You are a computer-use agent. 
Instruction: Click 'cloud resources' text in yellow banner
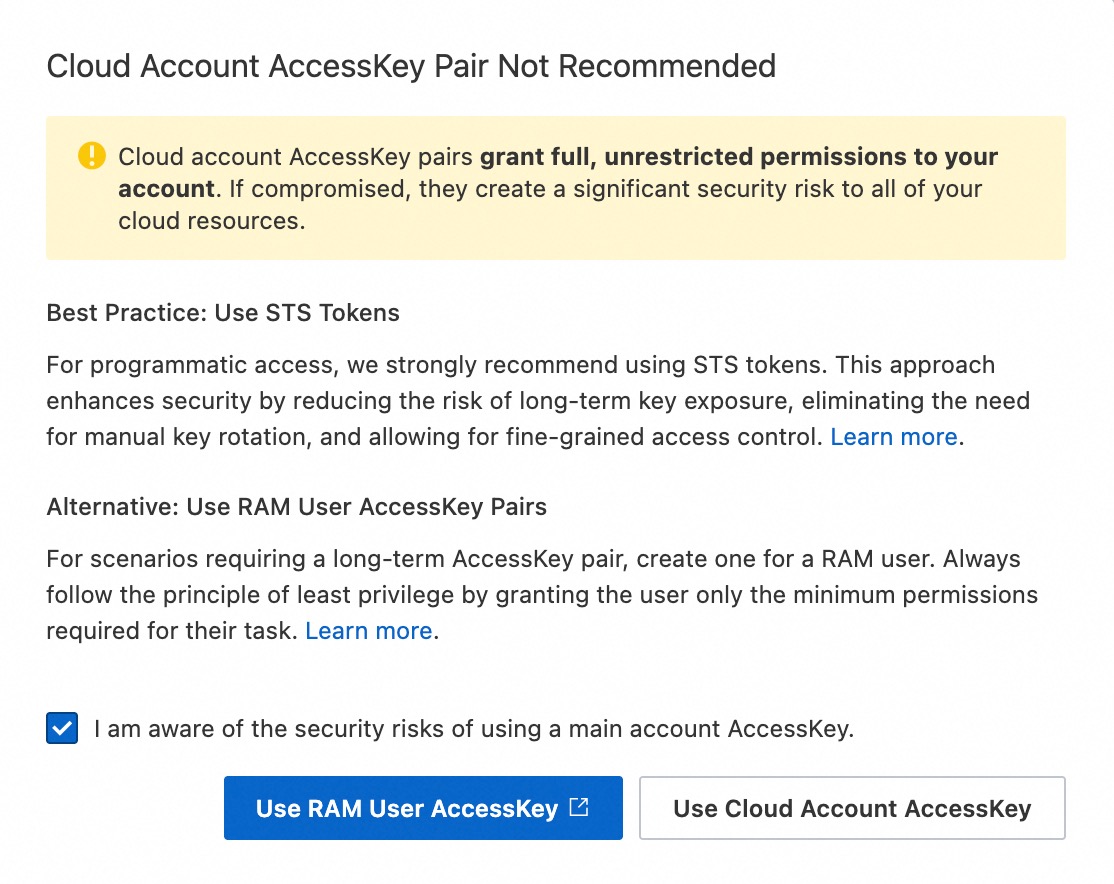[210, 221]
